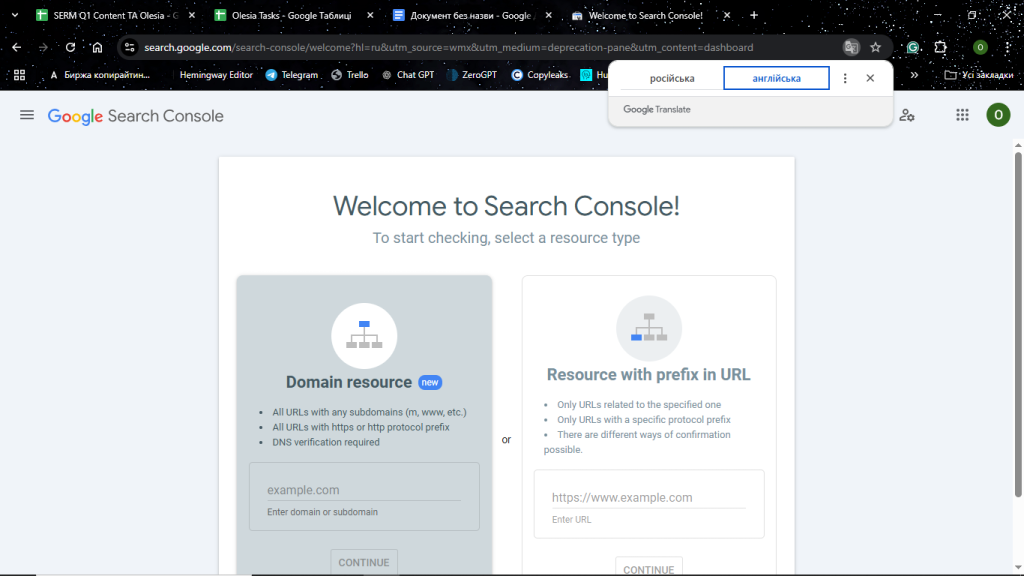Open the user management settings icon

pyautogui.click(x=907, y=115)
